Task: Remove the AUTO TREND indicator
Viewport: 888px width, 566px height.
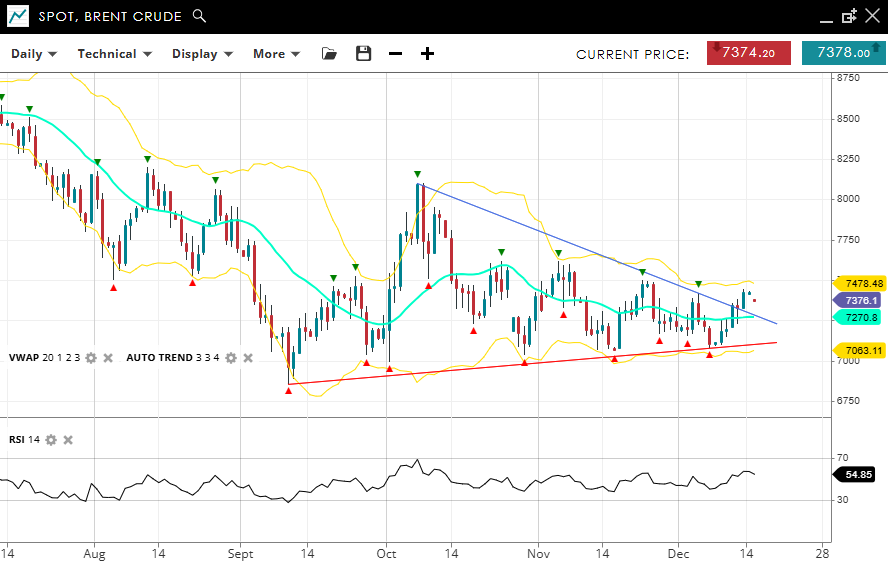Action: [248, 357]
